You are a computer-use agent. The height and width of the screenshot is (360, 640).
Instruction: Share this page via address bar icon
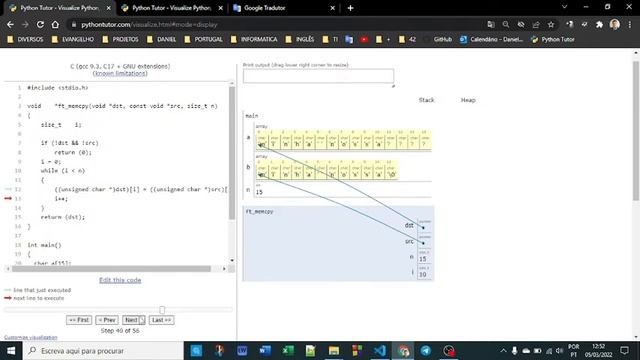(x=536, y=24)
